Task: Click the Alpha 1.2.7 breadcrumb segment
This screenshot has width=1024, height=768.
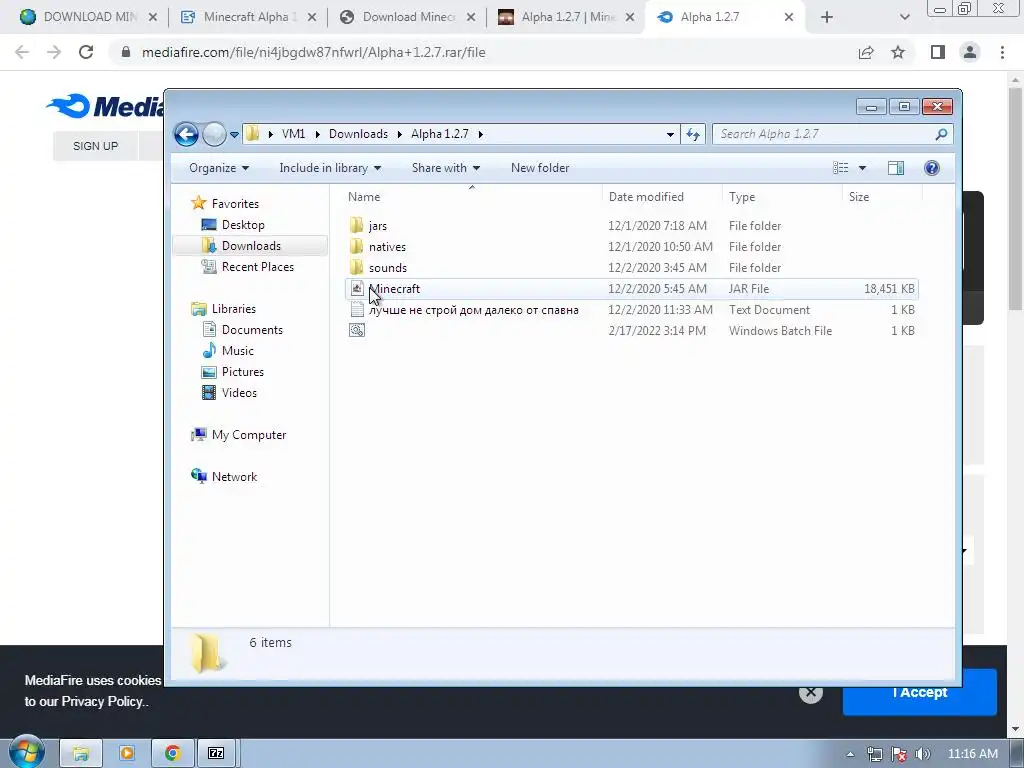Action: [x=440, y=134]
